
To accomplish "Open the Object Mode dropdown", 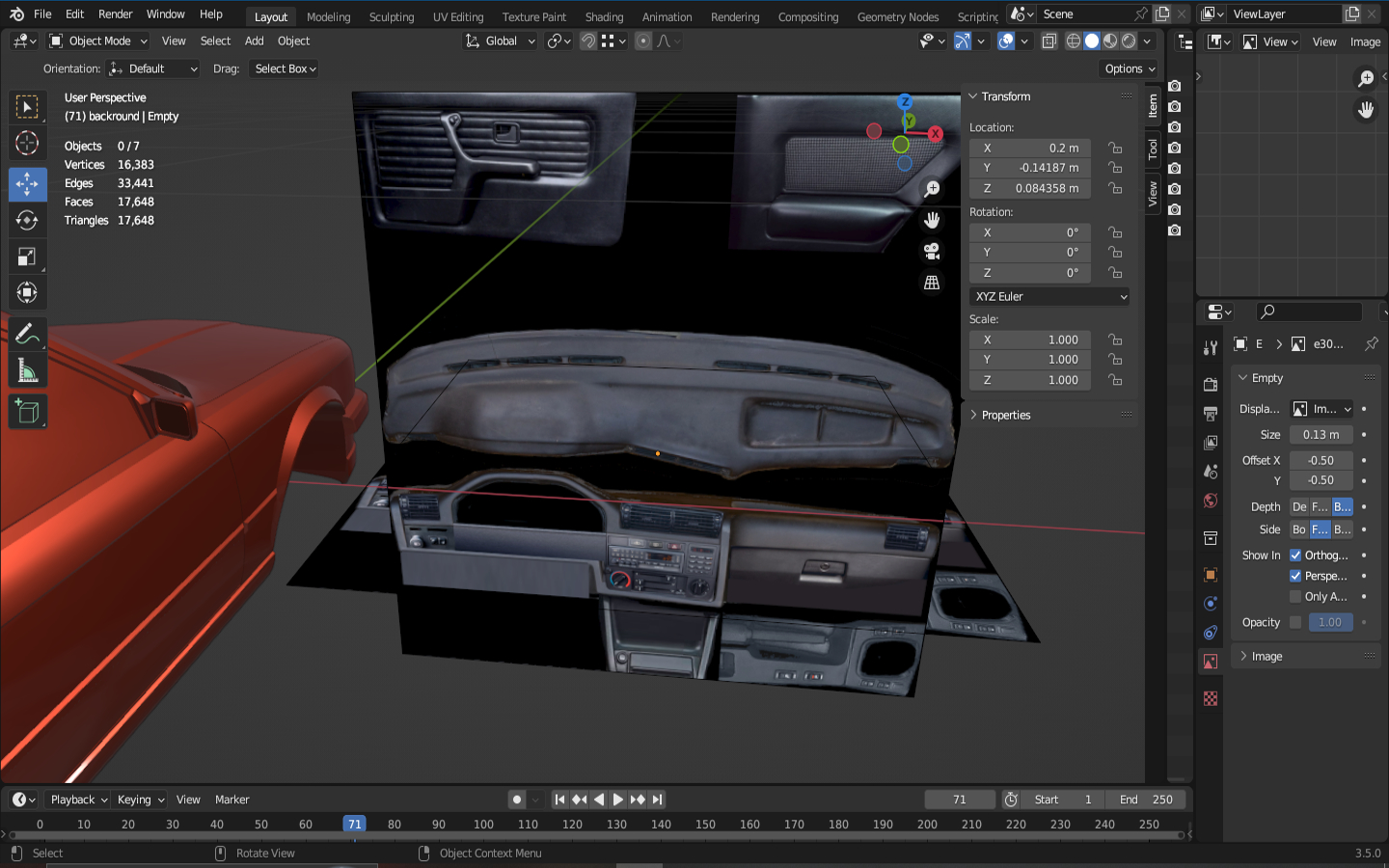I will tap(98, 41).
